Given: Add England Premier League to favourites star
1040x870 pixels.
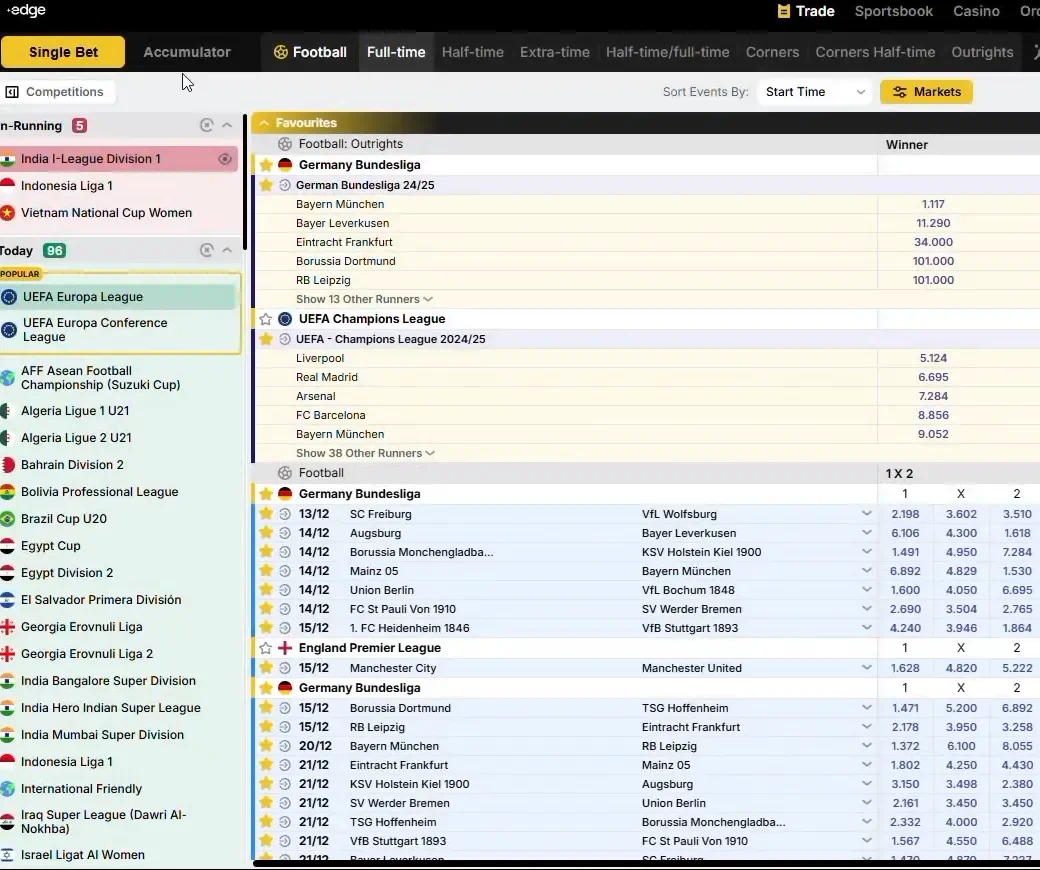Looking at the screenshot, I should 266,648.
